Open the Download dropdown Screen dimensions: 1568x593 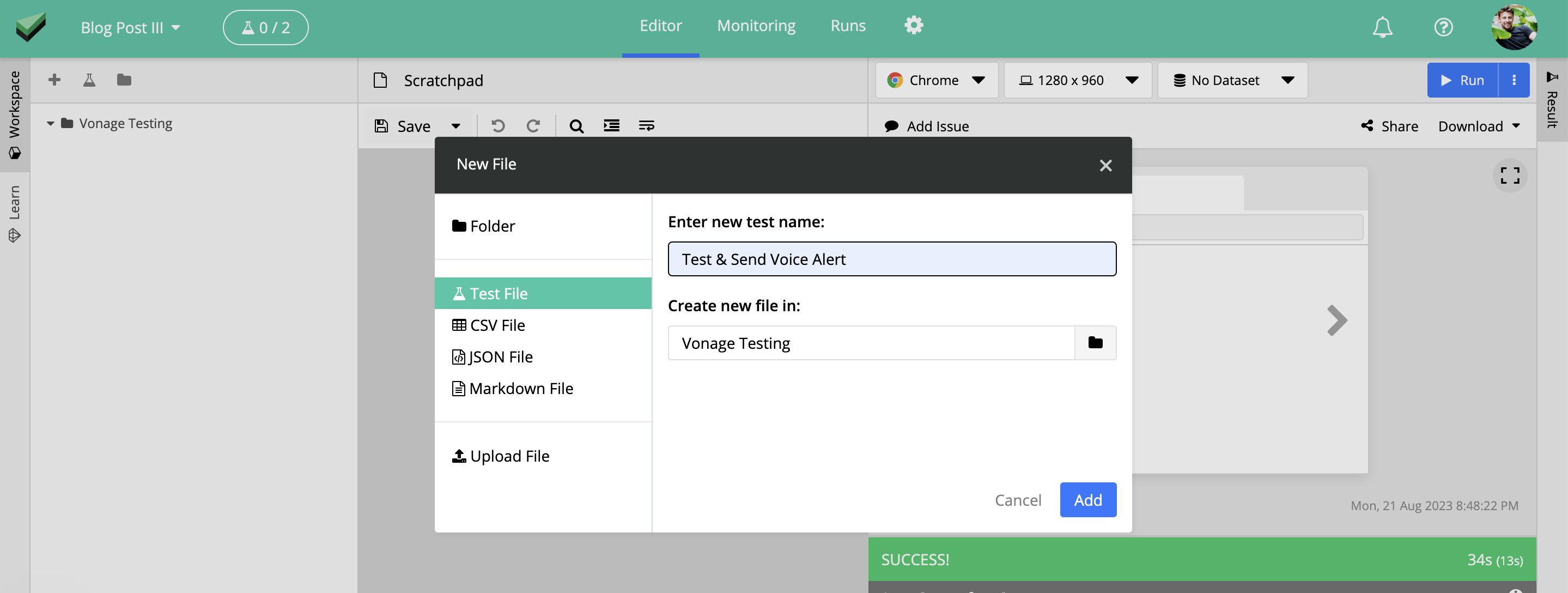click(x=1480, y=126)
